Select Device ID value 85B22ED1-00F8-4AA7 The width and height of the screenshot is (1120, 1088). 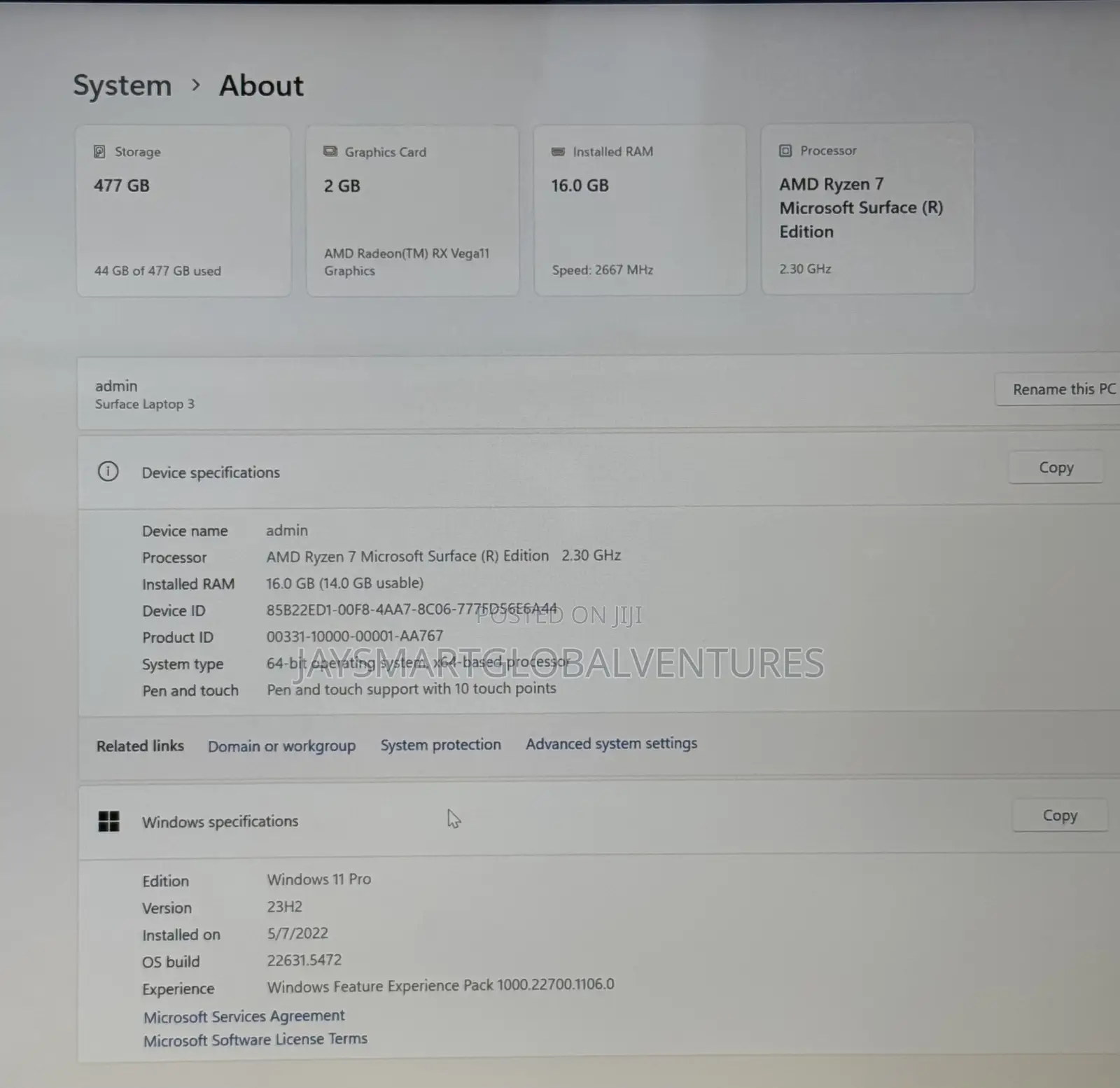pos(412,609)
